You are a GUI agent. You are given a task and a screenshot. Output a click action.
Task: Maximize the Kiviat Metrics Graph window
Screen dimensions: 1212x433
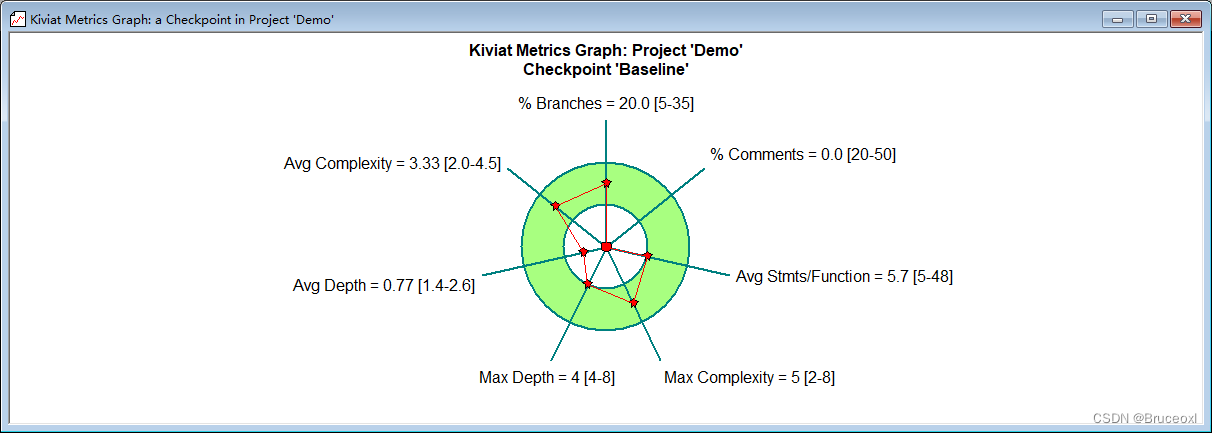pos(1151,18)
